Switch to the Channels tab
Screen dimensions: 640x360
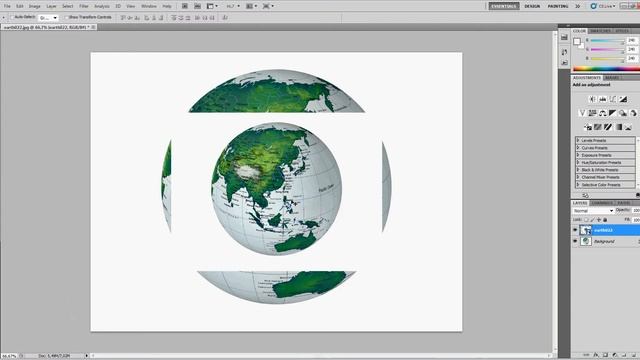click(x=602, y=203)
